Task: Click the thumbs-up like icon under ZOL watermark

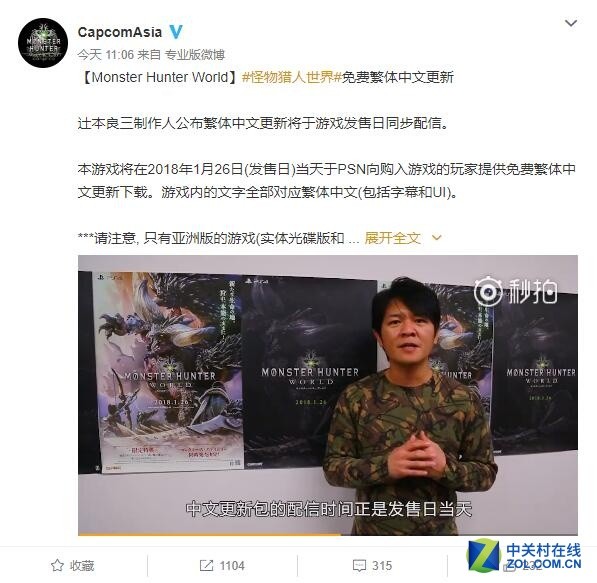Action: [x=509, y=567]
